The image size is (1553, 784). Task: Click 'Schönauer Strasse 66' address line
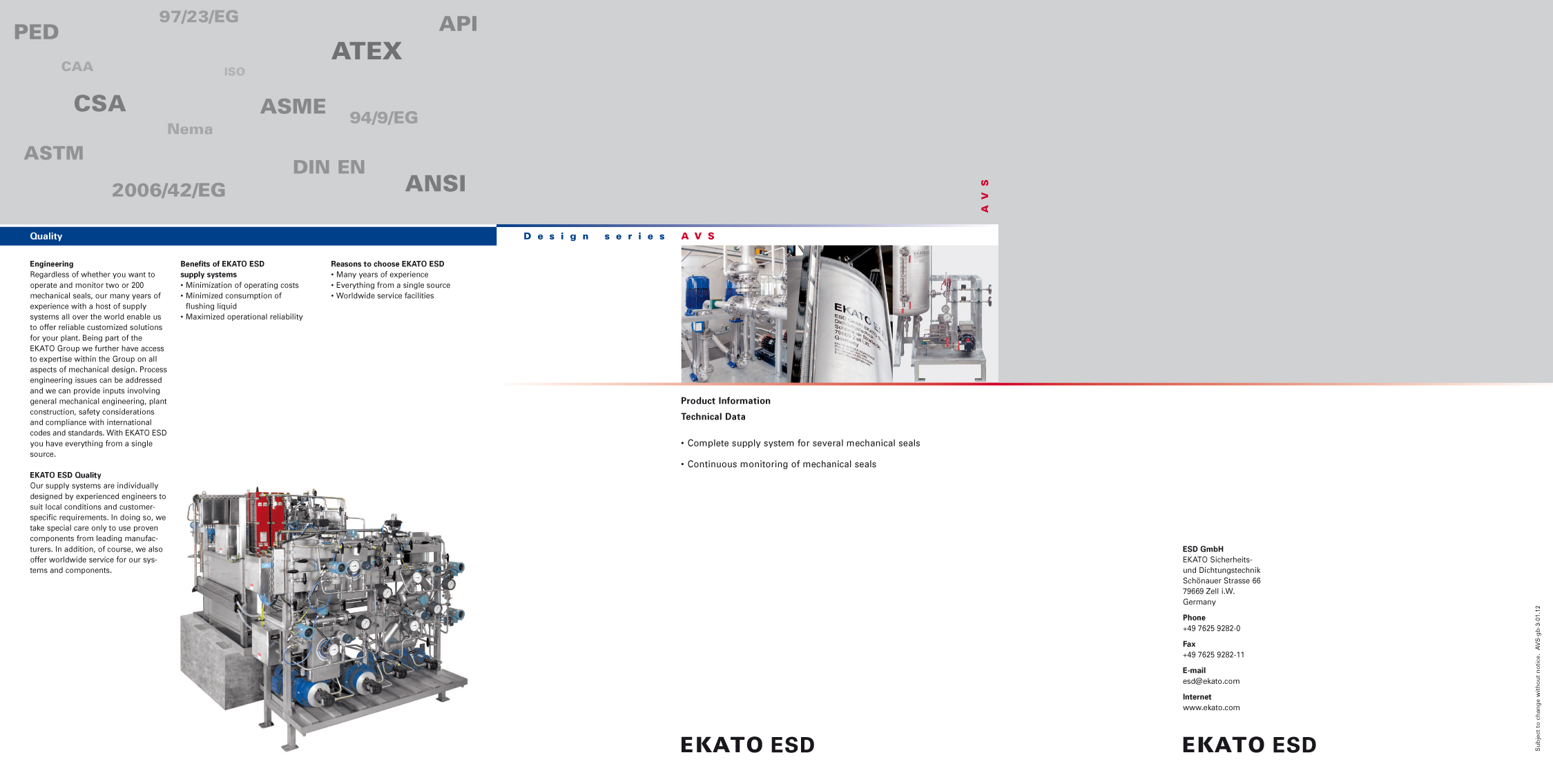1222,581
